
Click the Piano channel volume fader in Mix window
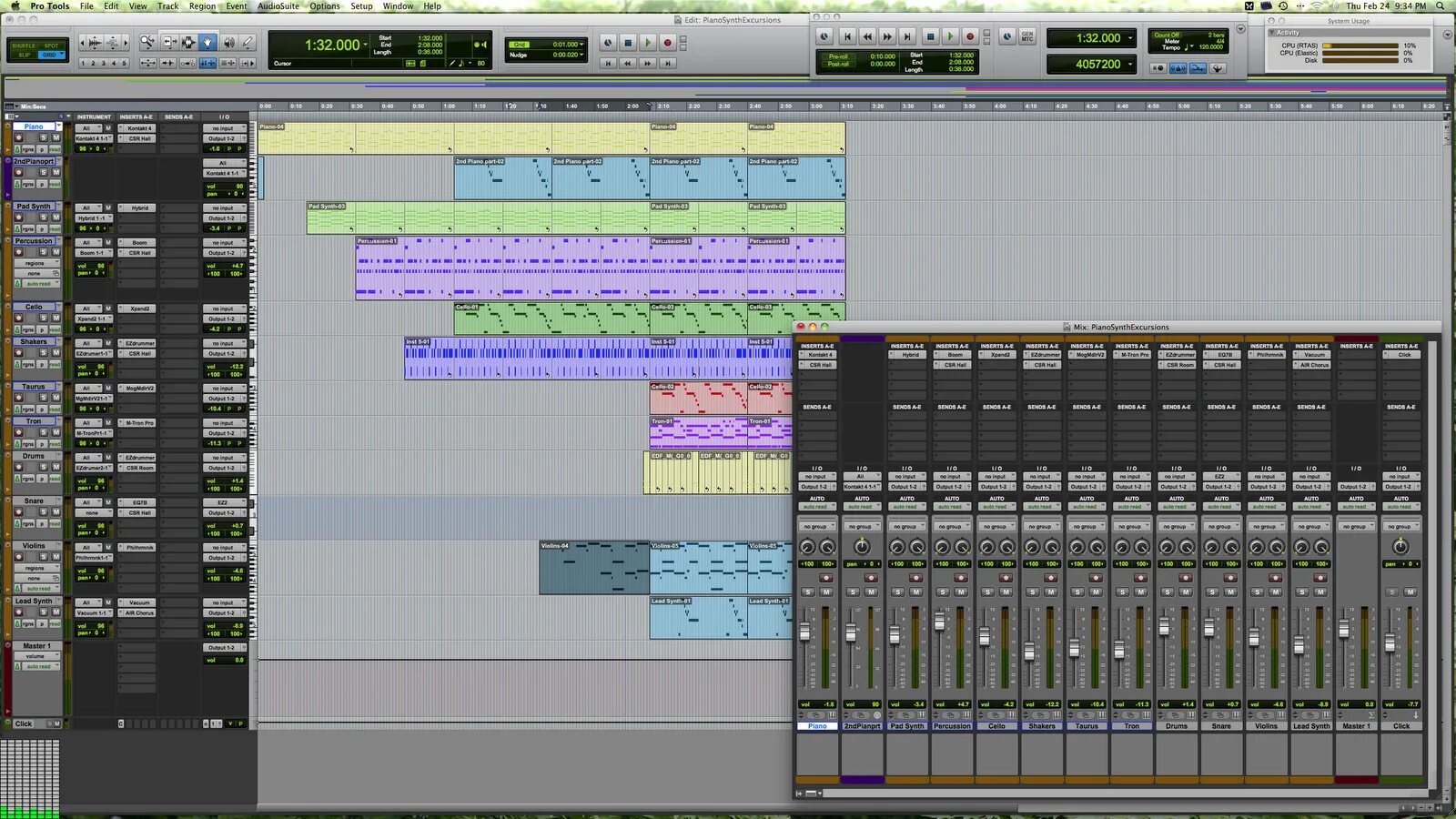pyautogui.click(x=804, y=632)
